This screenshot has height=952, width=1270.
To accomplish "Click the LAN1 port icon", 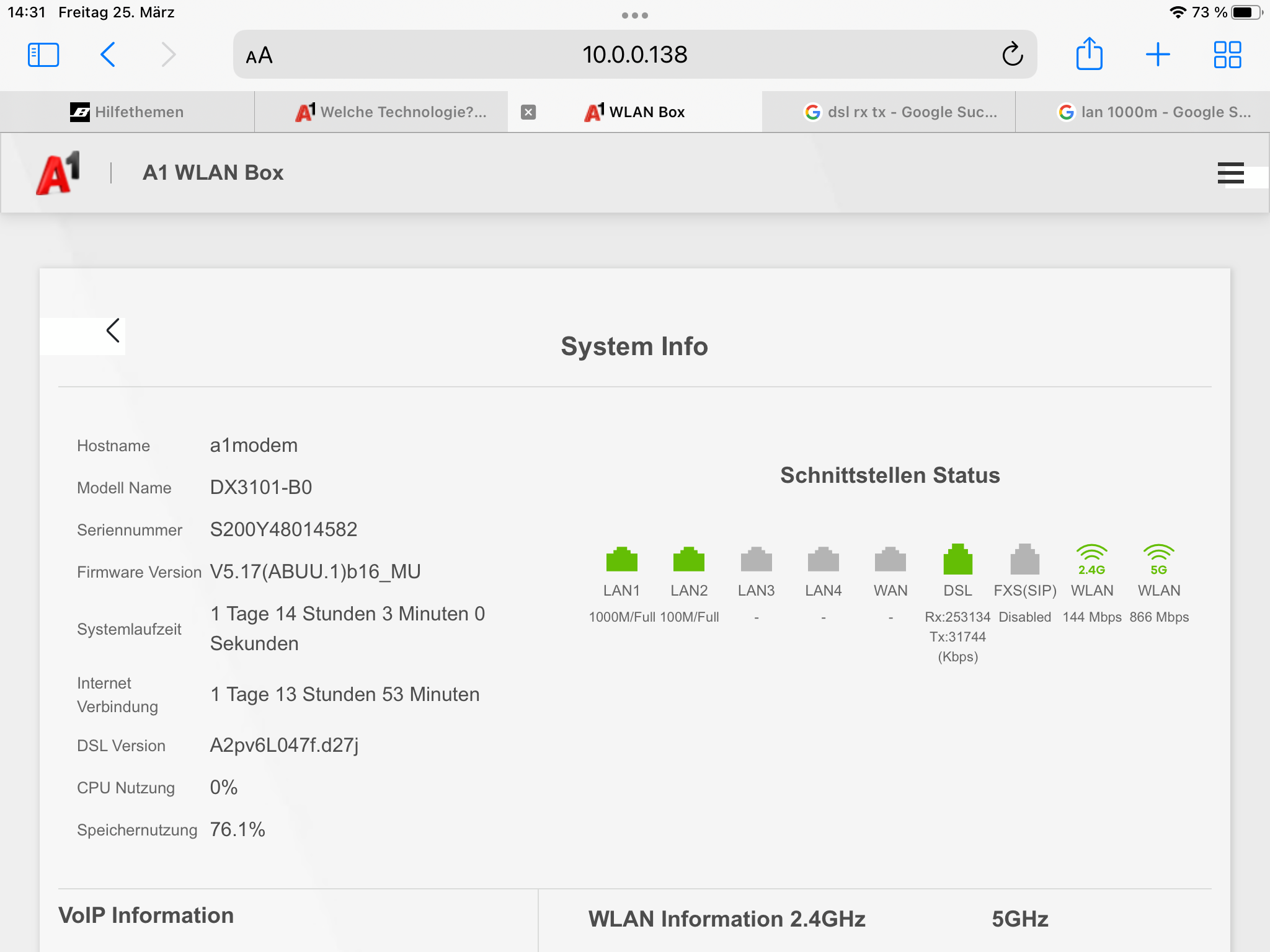I will coord(621,559).
